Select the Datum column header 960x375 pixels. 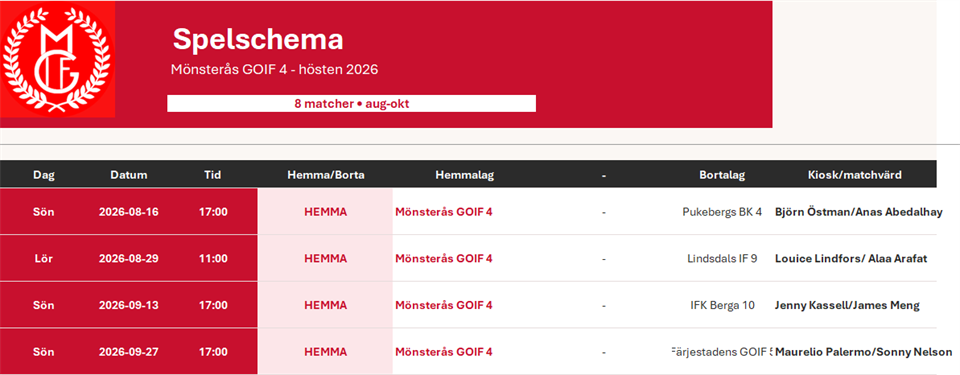[x=129, y=175]
